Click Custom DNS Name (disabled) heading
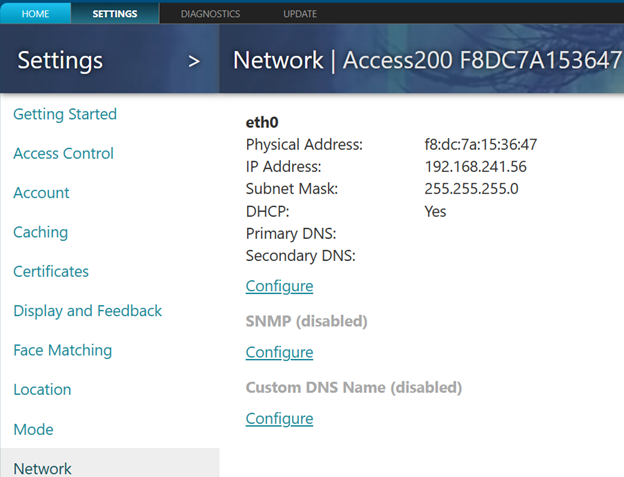The height and width of the screenshot is (477, 624). (x=354, y=387)
